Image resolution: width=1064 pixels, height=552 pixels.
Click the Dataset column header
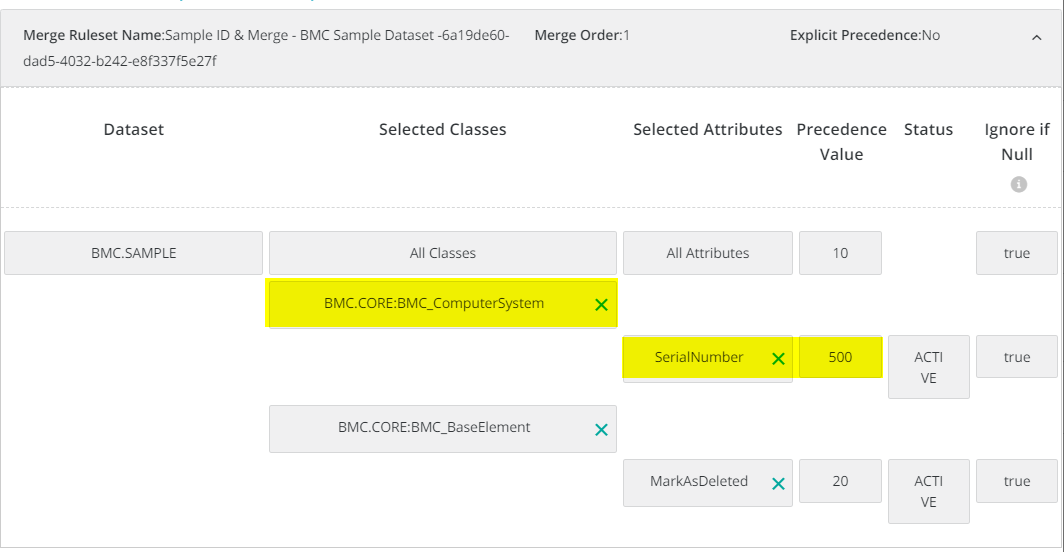click(x=134, y=130)
